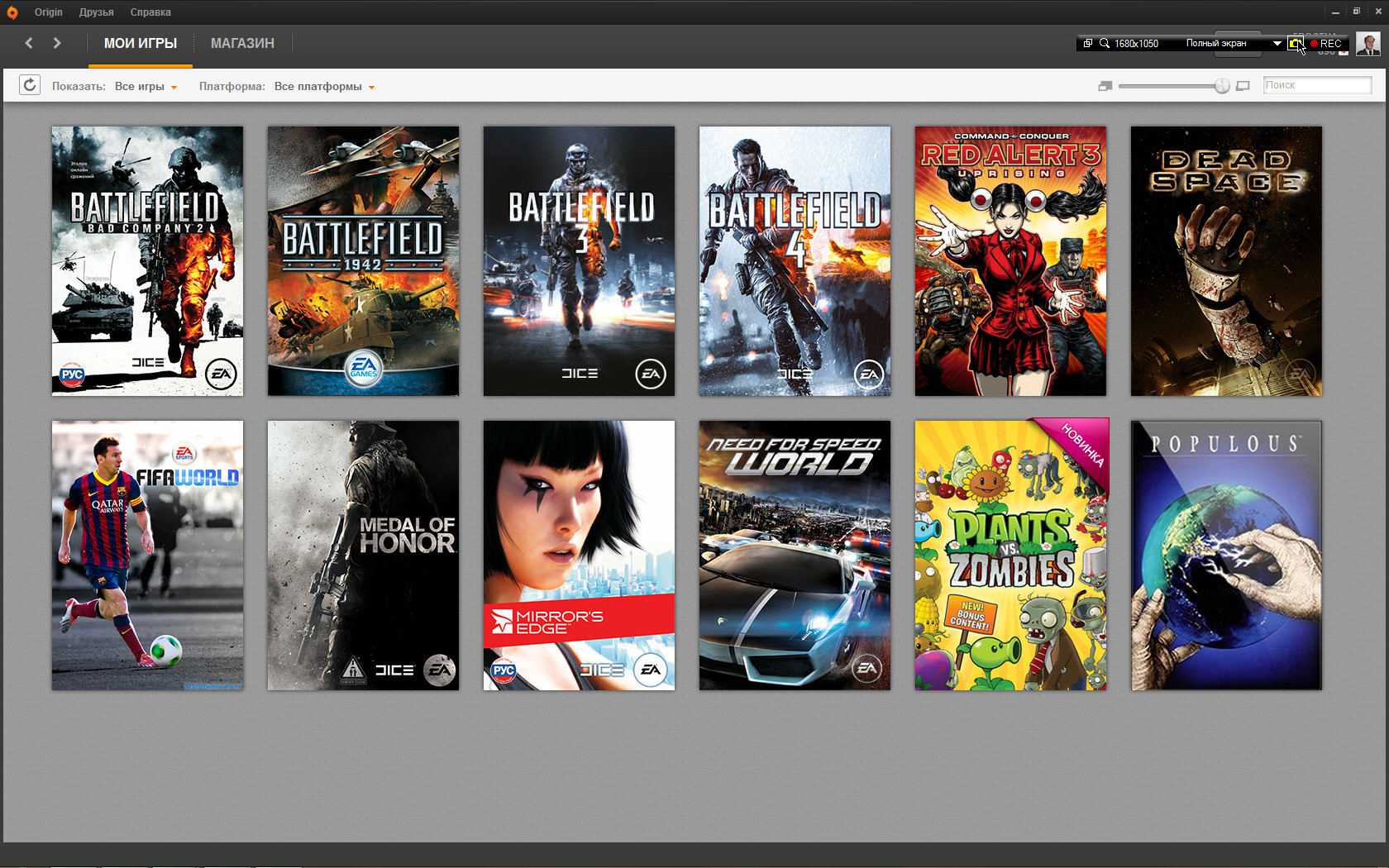Focus the Поиск search field
This screenshot has height=868, width=1389.
(1317, 85)
